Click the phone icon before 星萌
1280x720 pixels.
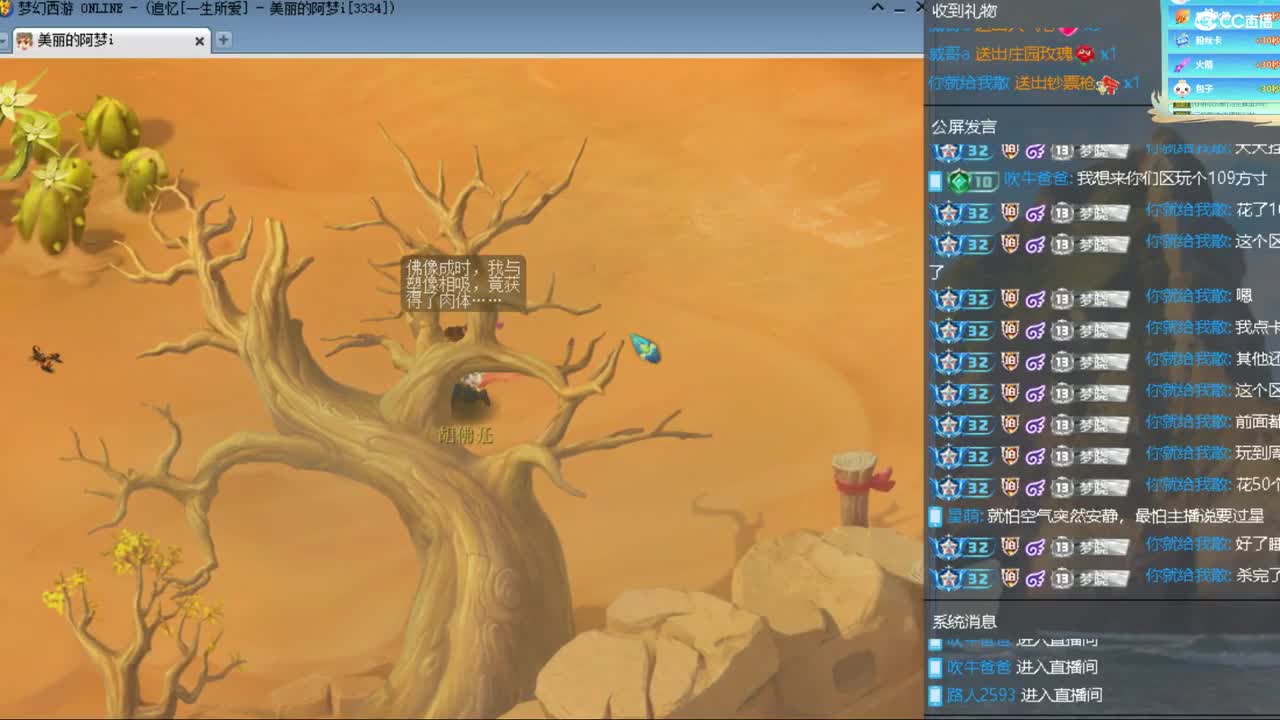[936, 517]
